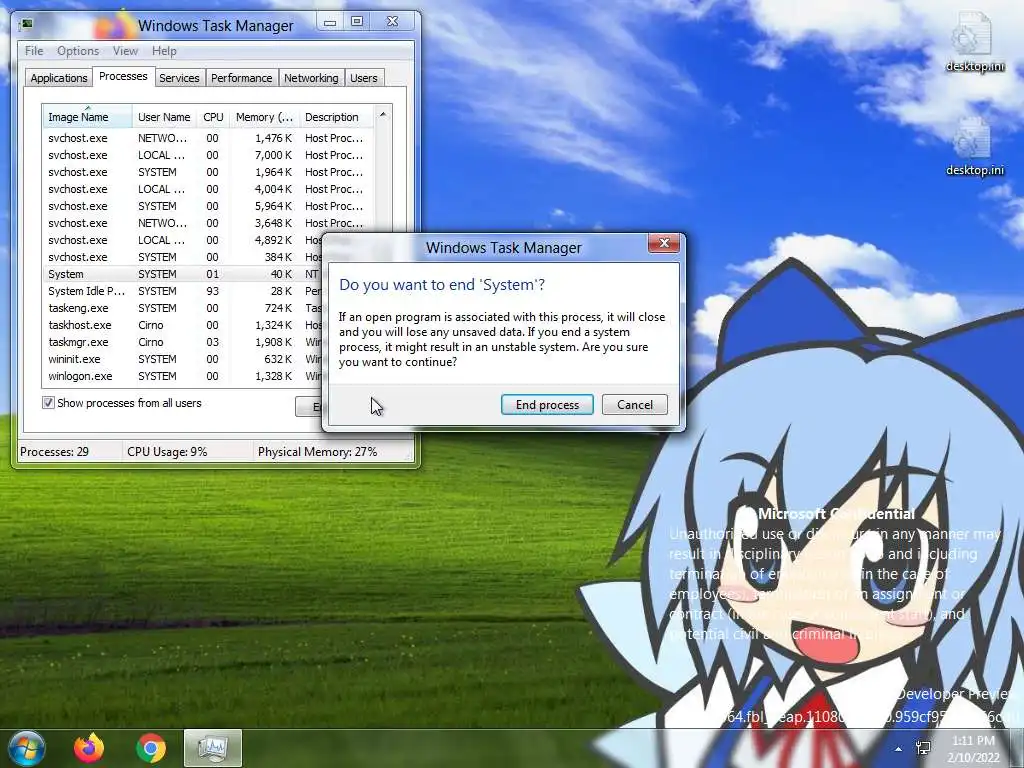The image size is (1024, 768).
Task: Select svchost.exe row with 7,000 K memory
Action: 208,155
